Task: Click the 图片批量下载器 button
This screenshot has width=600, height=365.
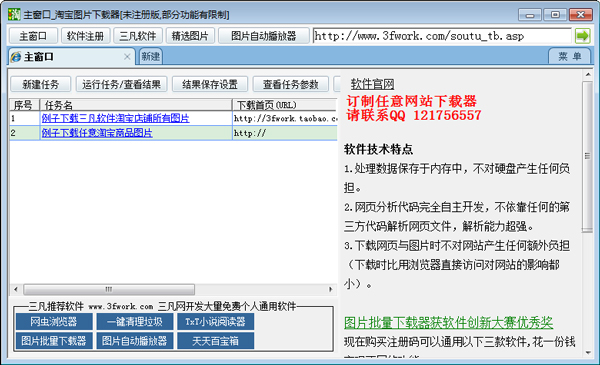Action: (x=54, y=341)
